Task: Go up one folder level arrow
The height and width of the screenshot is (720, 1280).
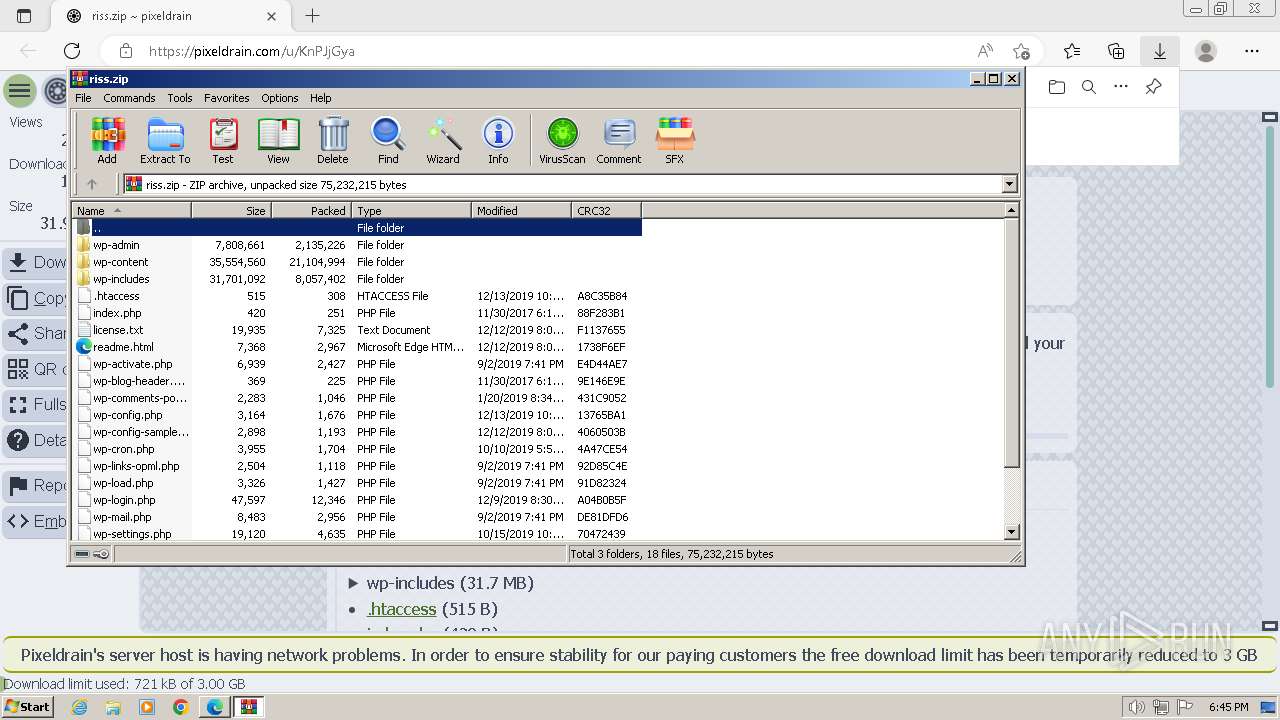Action: (92, 184)
